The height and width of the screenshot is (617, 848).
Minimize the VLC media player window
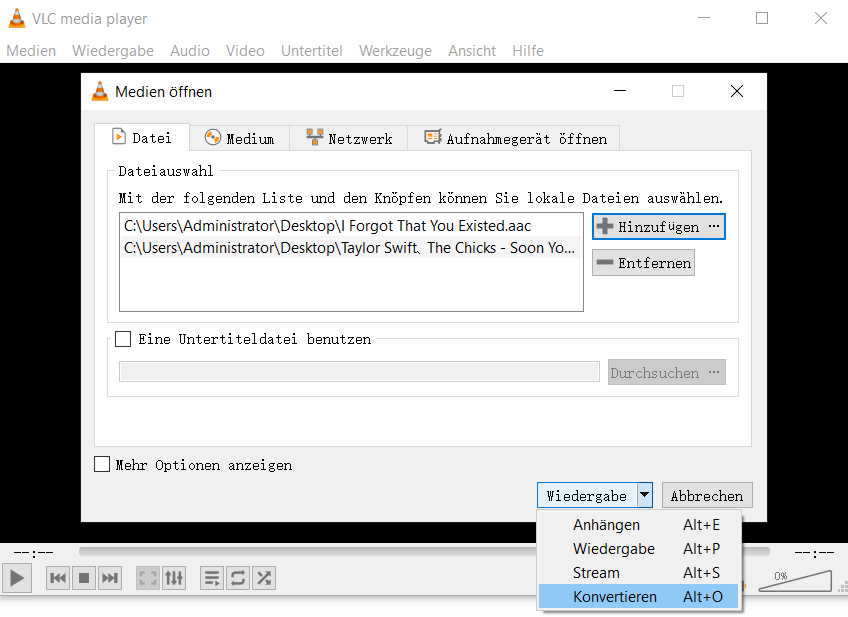pyautogui.click(x=704, y=18)
